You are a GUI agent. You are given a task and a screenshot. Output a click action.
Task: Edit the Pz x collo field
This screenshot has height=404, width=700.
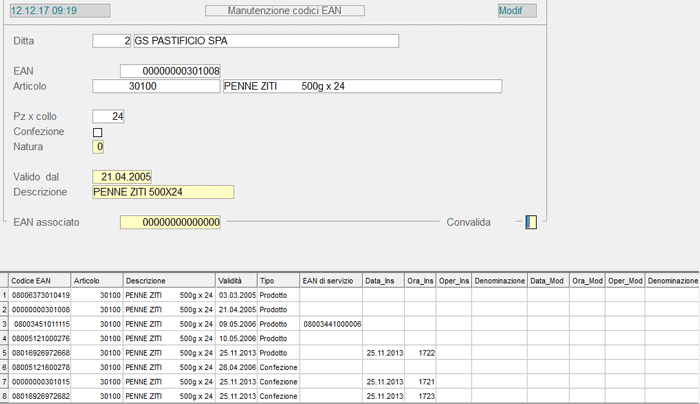[108, 117]
